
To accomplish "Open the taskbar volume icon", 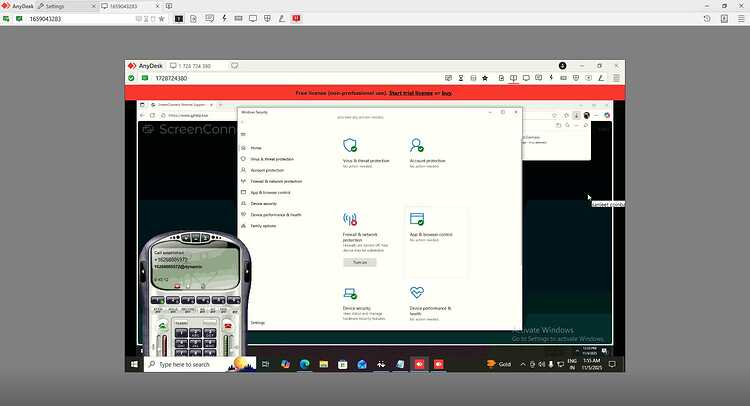I will [x=541, y=364].
